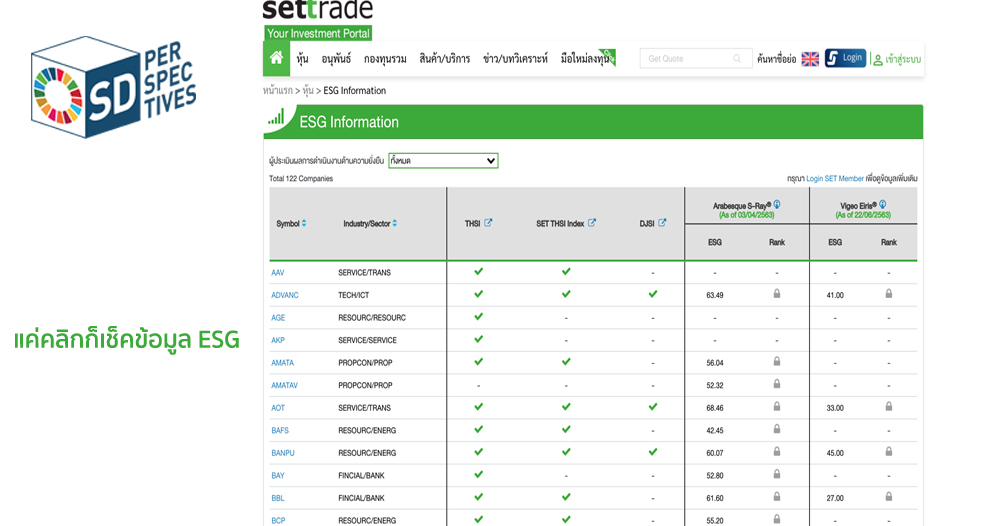1001x526 pixels.
Task: Open the กองทุนรวม menu
Action: click(x=385, y=59)
